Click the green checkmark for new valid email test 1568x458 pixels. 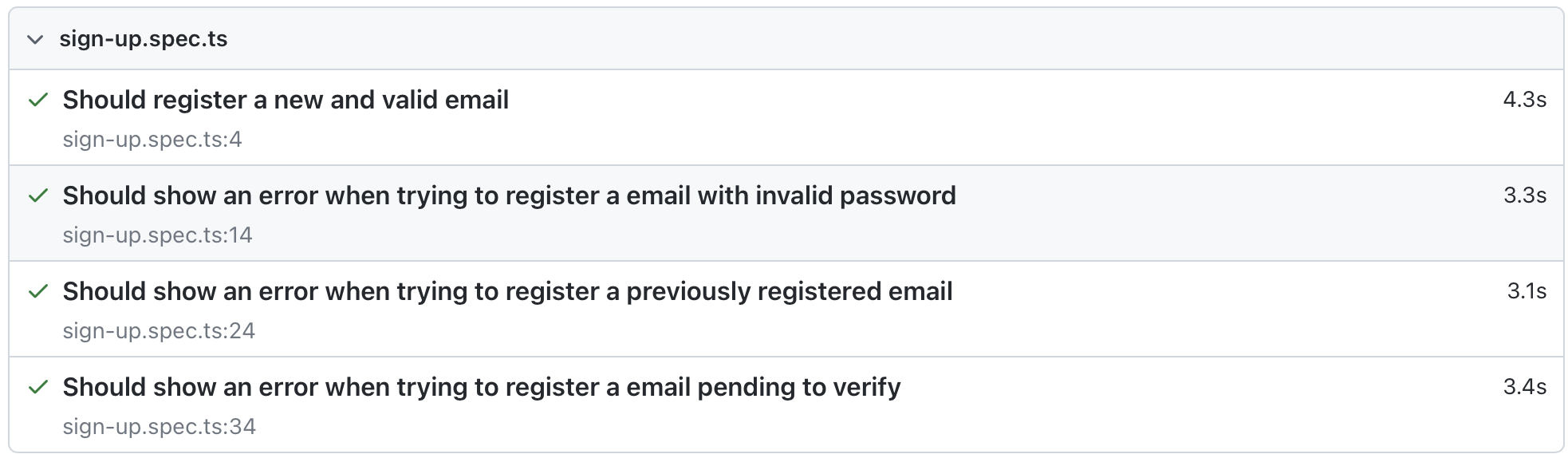[x=38, y=101]
